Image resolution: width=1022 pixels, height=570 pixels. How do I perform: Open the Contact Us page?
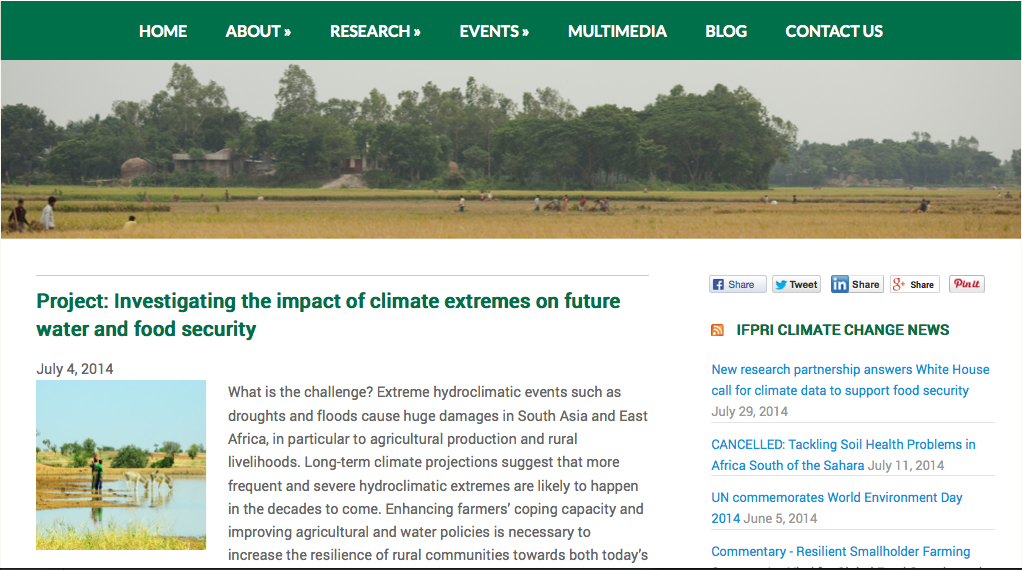(834, 31)
